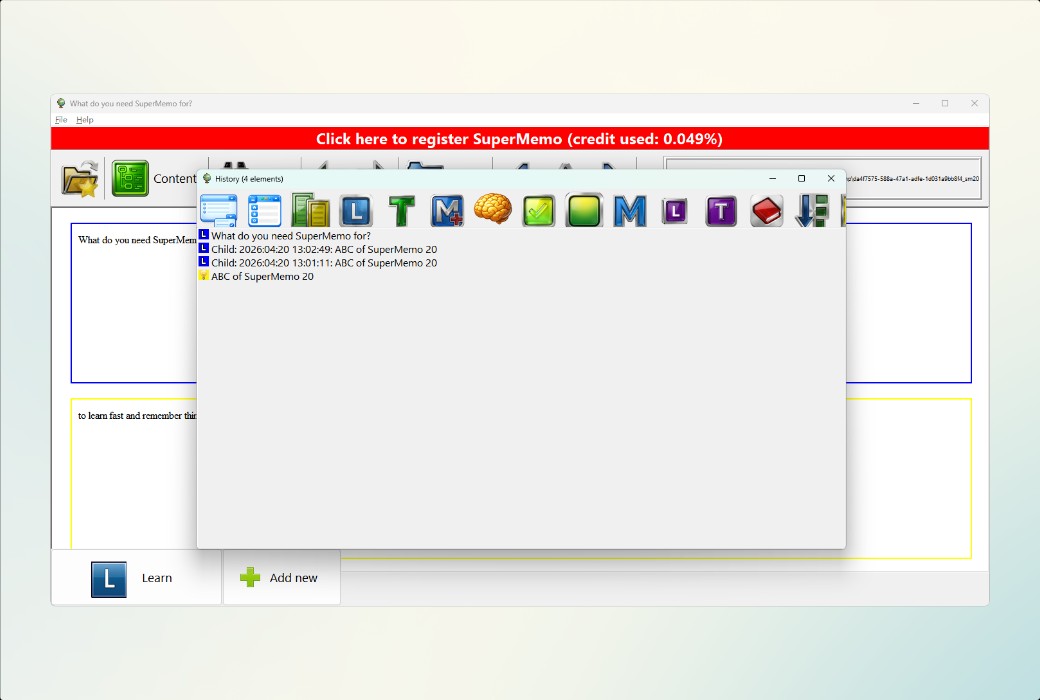Image resolution: width=1040 pixels, height=700 pixels.
Task: Select the purple T template icon
Action: point(720,210)
